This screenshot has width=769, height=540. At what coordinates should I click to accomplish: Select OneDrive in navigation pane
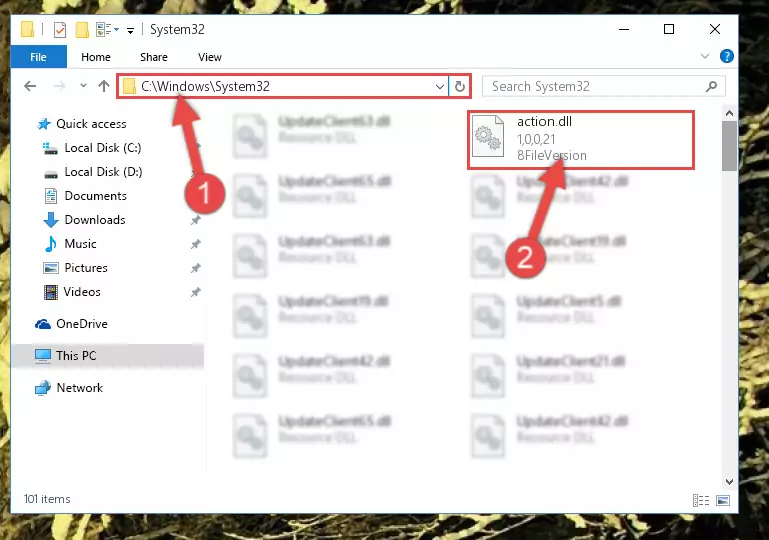coord(81,324)
